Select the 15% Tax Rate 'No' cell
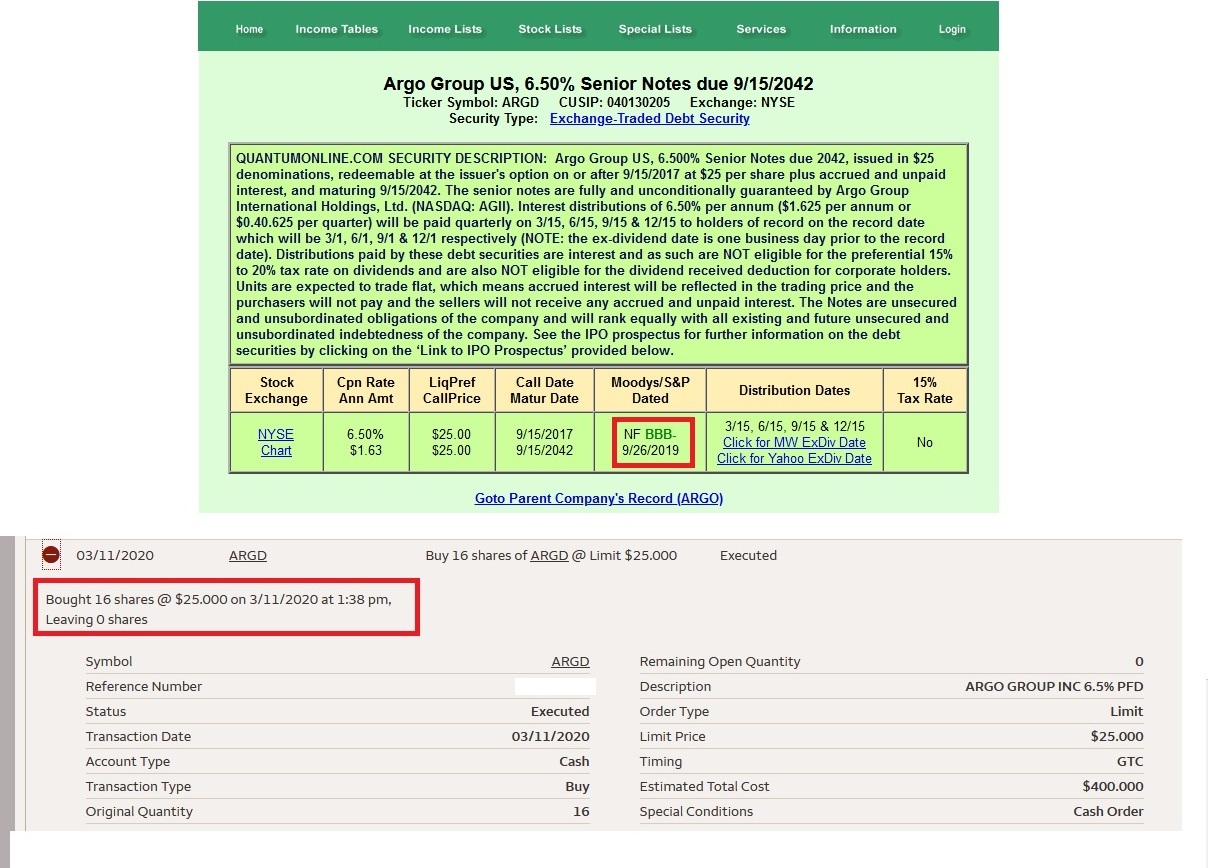Screen dimensions: 1208x868 (x=925, y=442)
